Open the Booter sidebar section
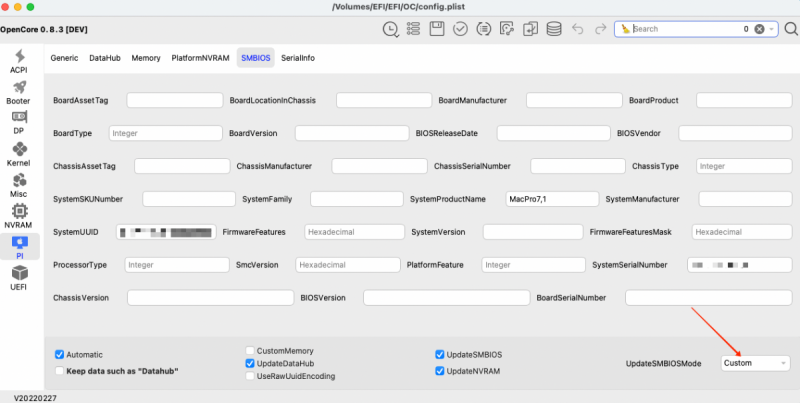Viewport: 800px width, 403px height. 18,93
